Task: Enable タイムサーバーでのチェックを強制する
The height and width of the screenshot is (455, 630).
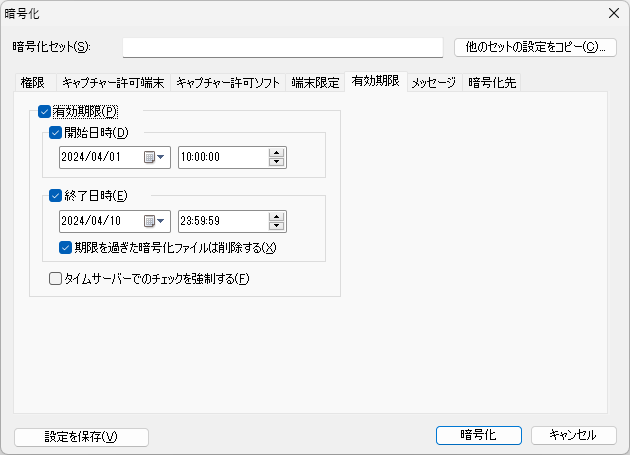Action: click(x=56, y=279)
